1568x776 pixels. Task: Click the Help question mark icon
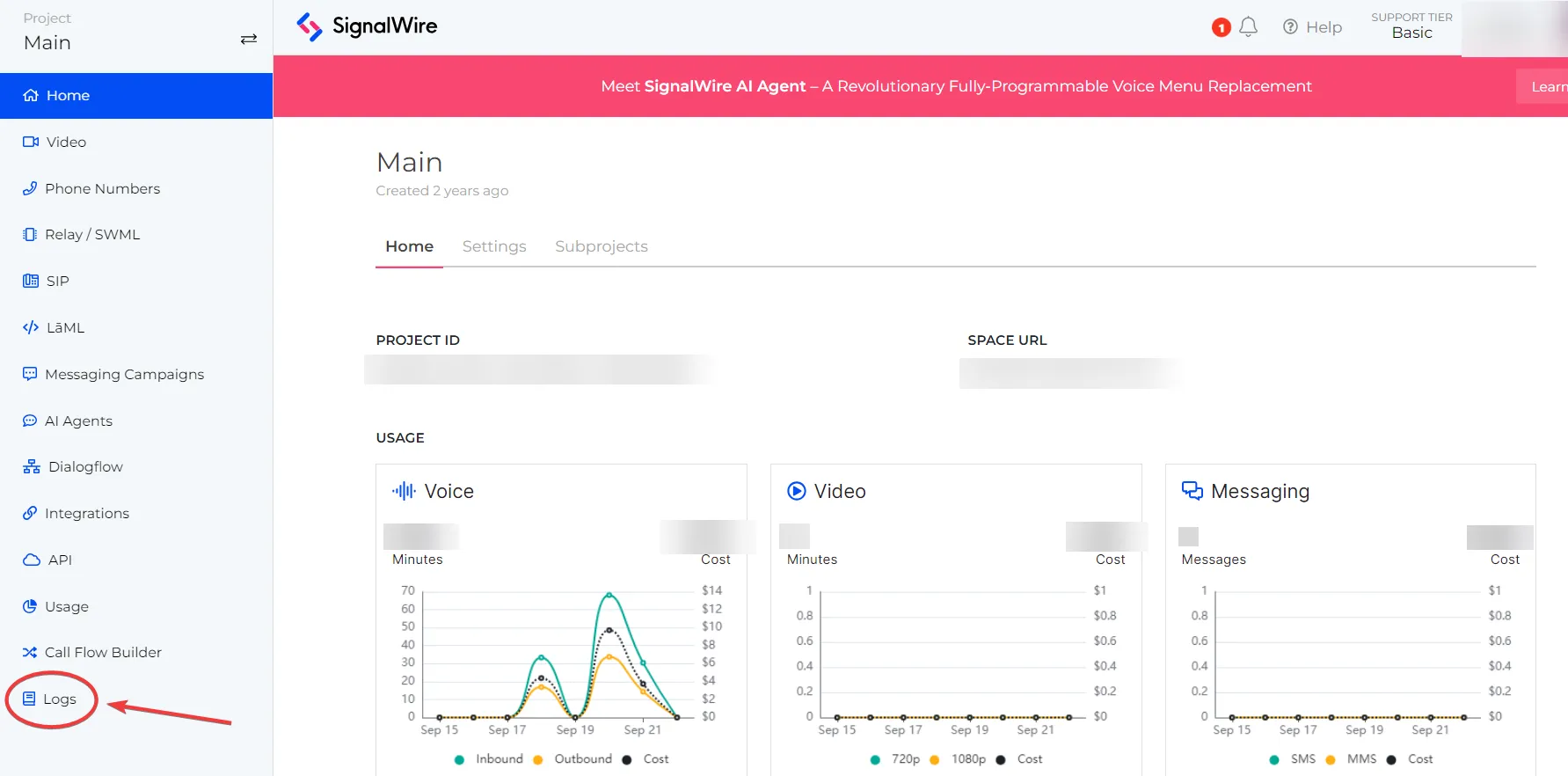pos(1290,27)
